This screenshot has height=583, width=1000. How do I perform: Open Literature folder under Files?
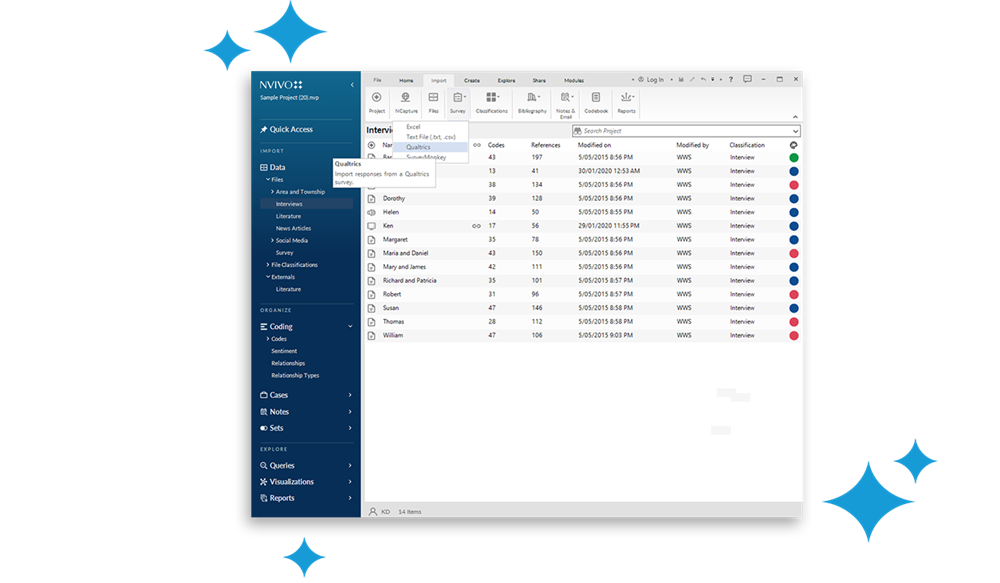coord(288,216)
